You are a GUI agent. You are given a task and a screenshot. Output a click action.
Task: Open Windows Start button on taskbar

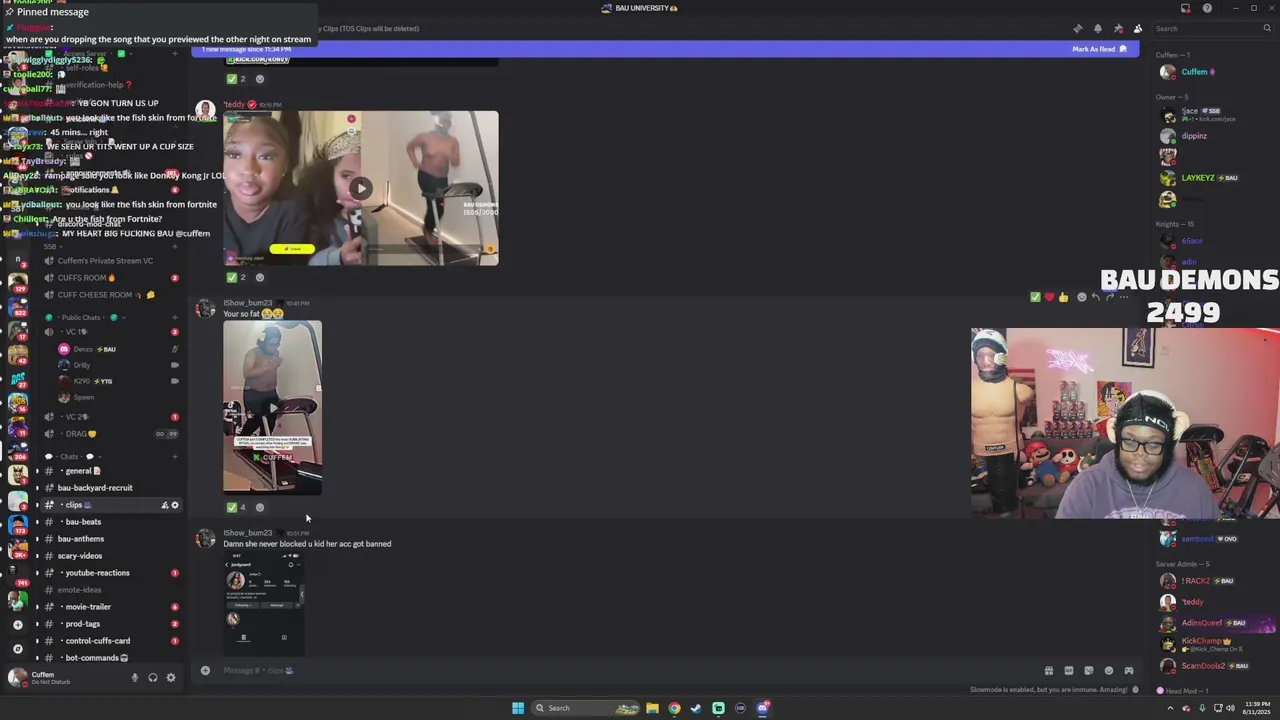click(x=518, y=708)
